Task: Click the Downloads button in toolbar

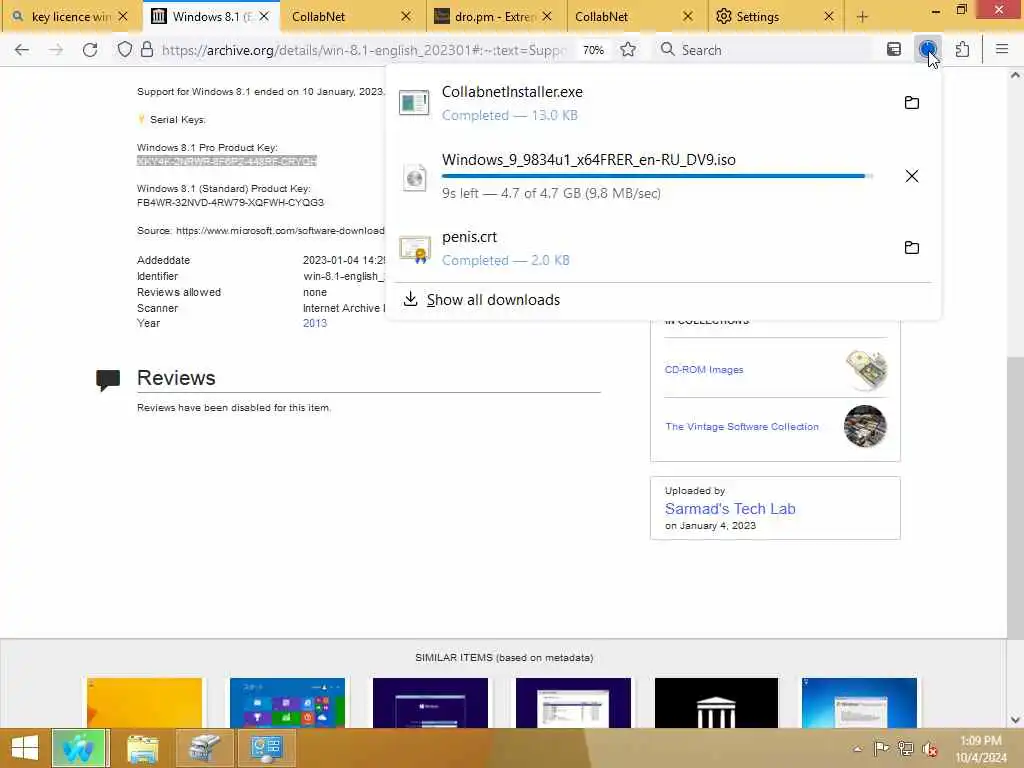Action: (927, 50)
